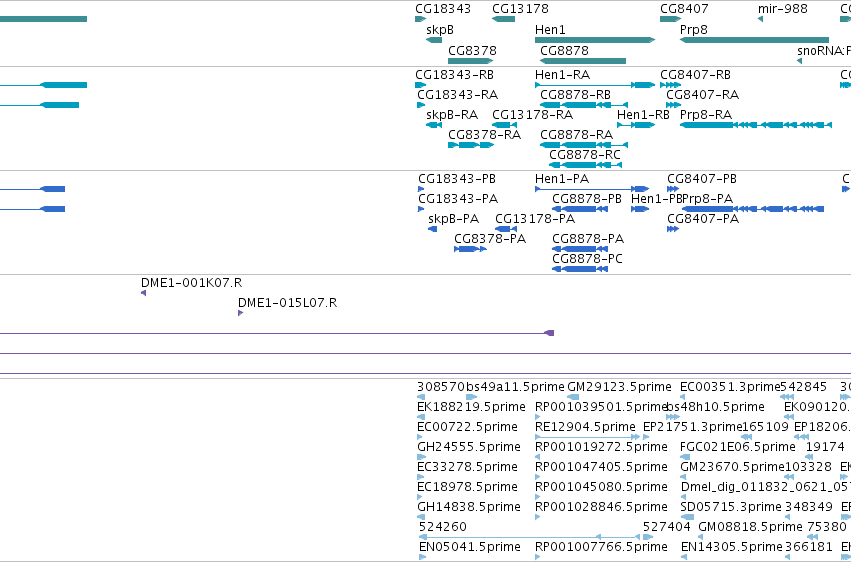Click the CG13178-RA transcript
The height and width of the screenshot is (562, 851).
[504, 125]
